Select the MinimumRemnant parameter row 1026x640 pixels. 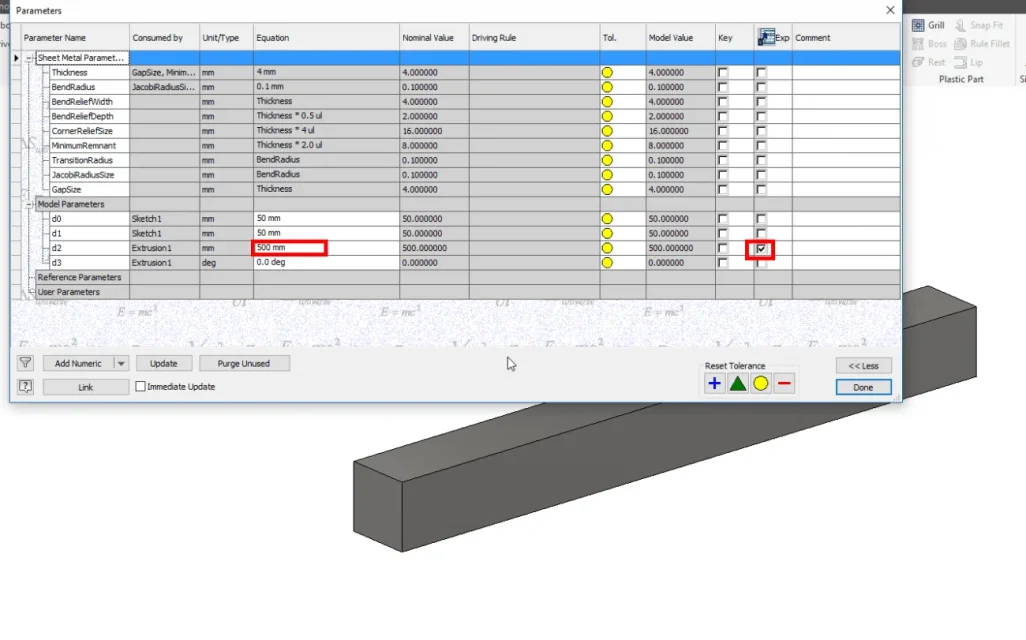tap(461, 145)
